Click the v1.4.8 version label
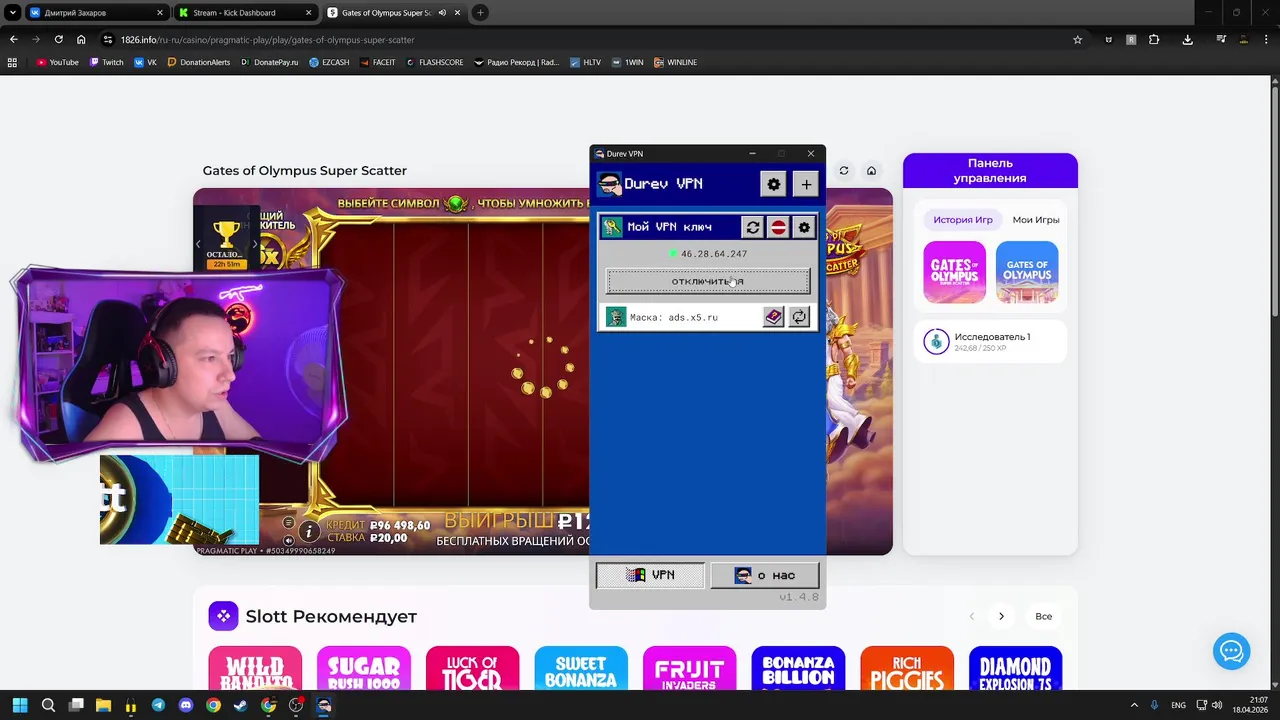The width and height of the screenshot is (1280, 720). (799, 597)
